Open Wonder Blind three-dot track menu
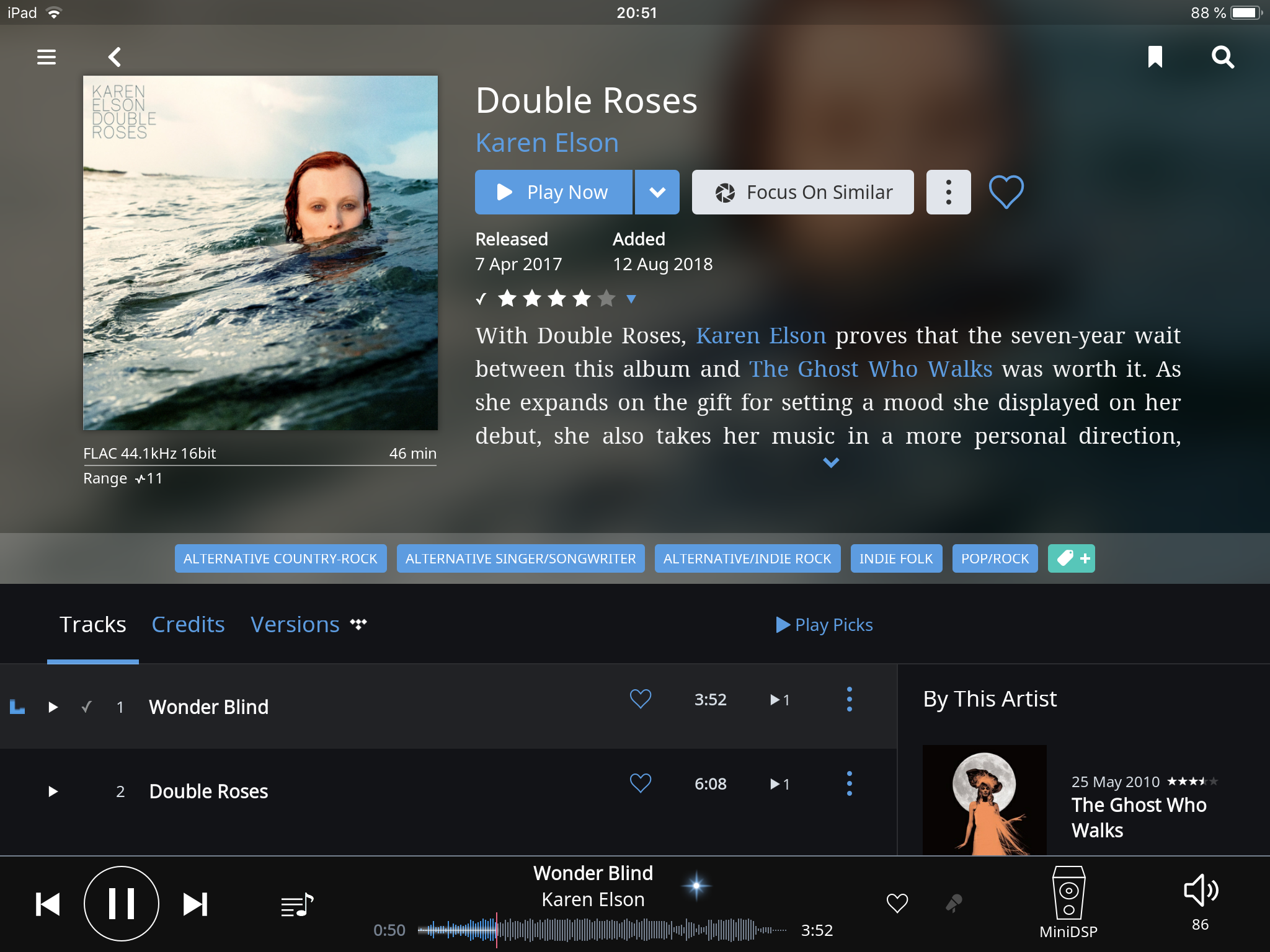1270x952 pixels. click(x=849, y=699)
